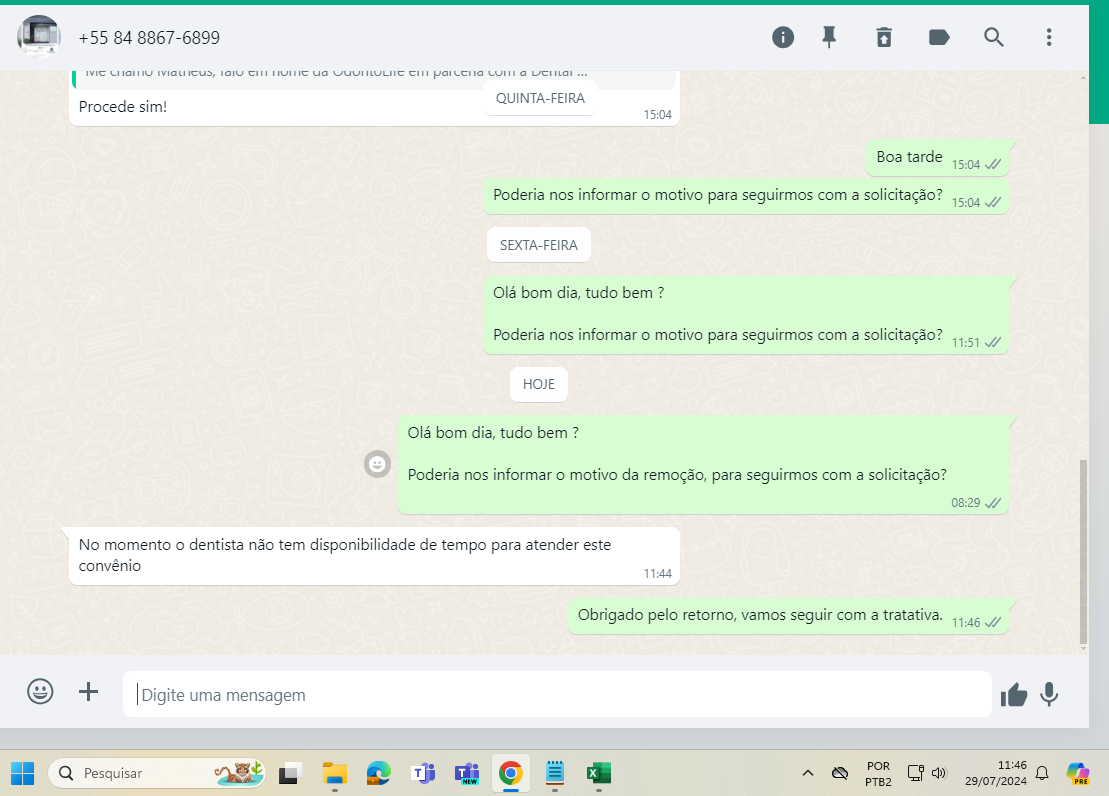
Task: Open contact profile picture thumbnail
Action: pos(38,37)
